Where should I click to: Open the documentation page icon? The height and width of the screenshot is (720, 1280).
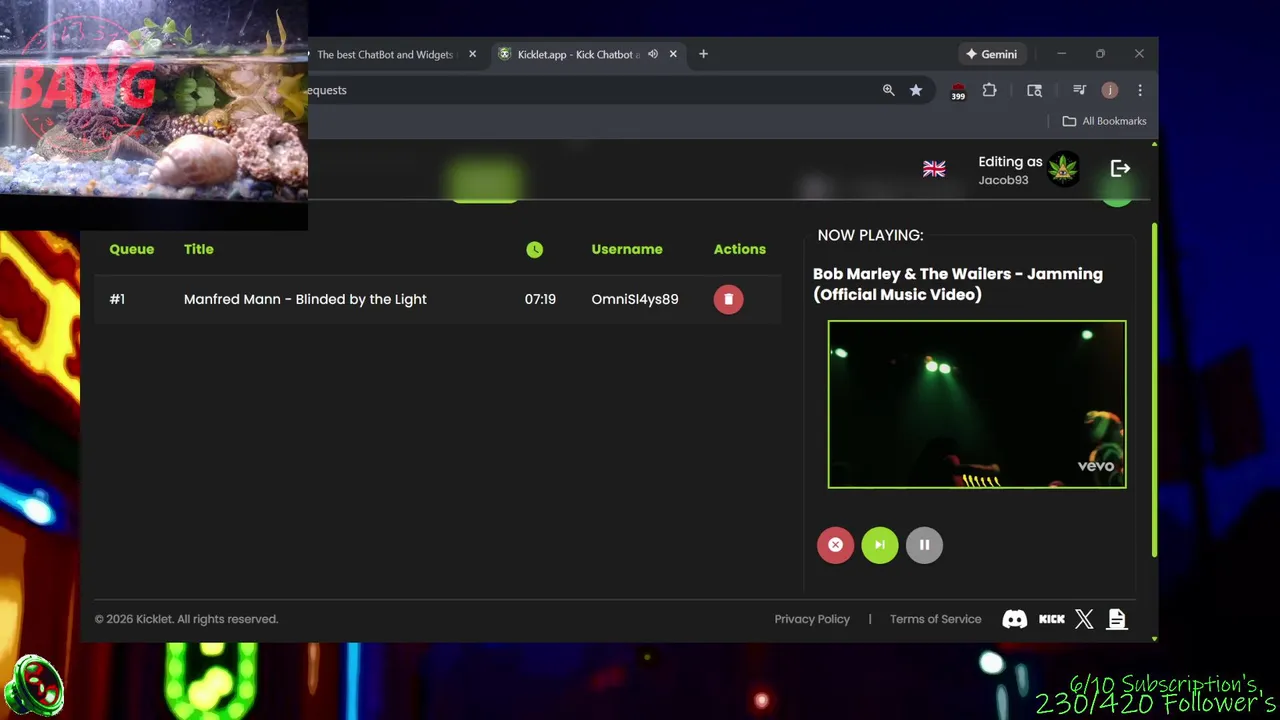pos(1117,619)
